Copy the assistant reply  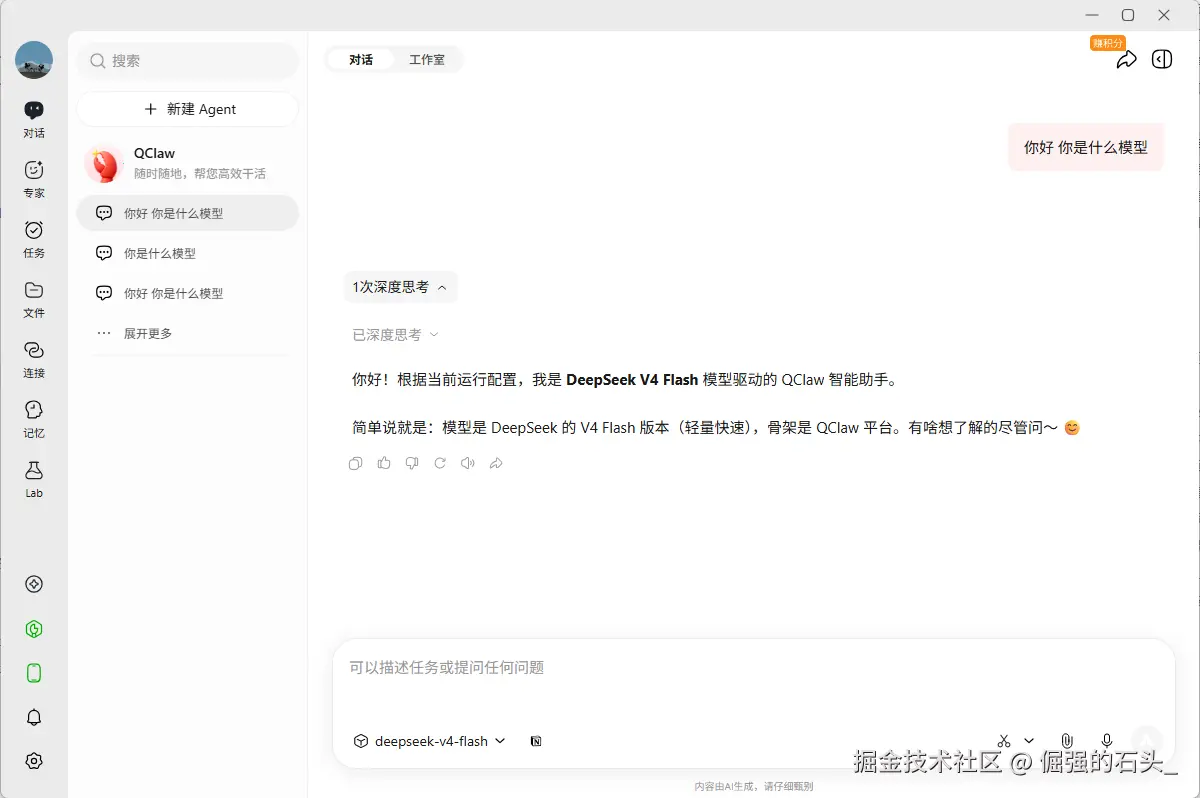(355, 463)
